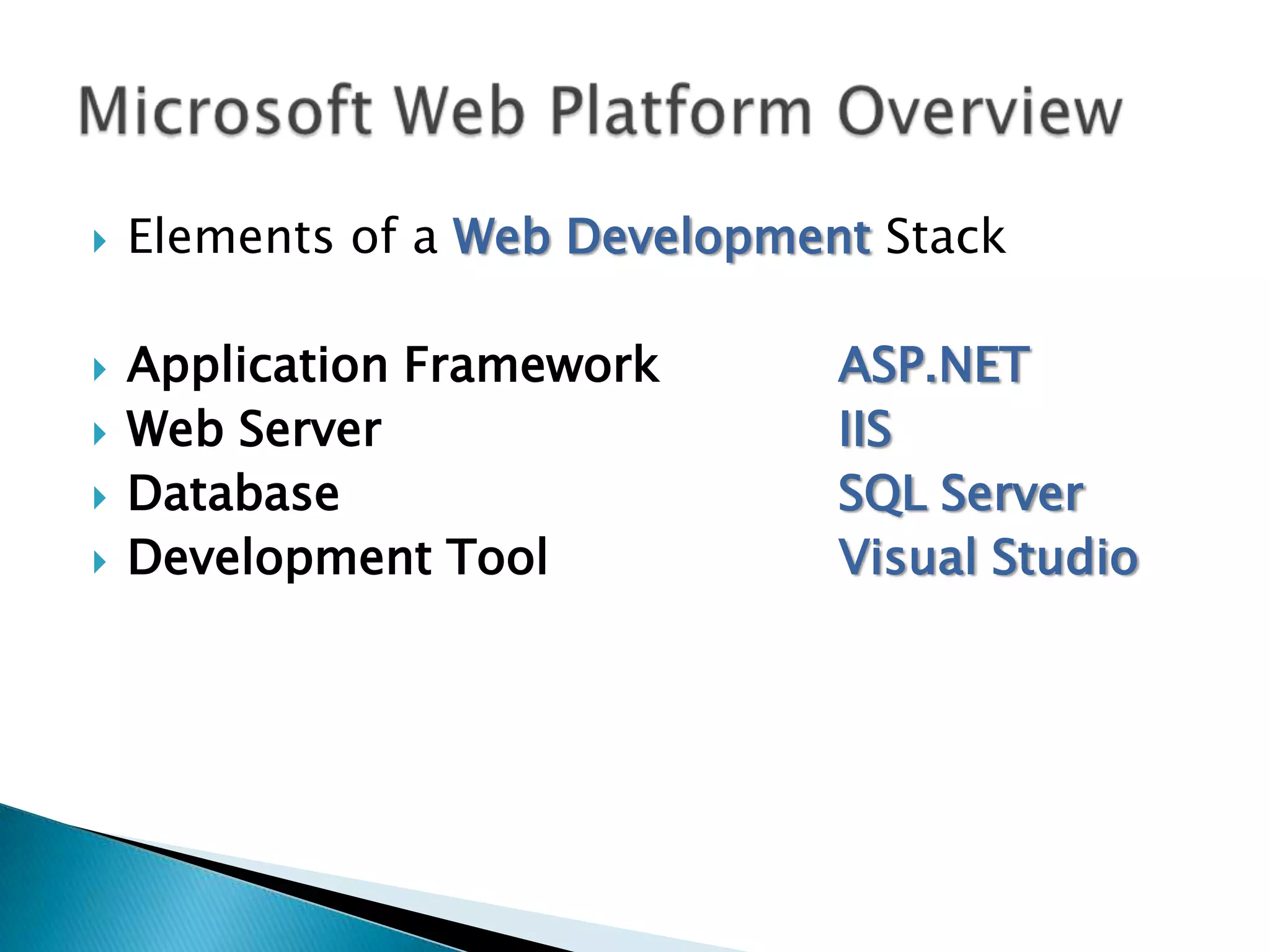Image resolution: width=1270 pixels, height=952 pixels.
Task: Click the Database bullet text
Action: (233, 494)
